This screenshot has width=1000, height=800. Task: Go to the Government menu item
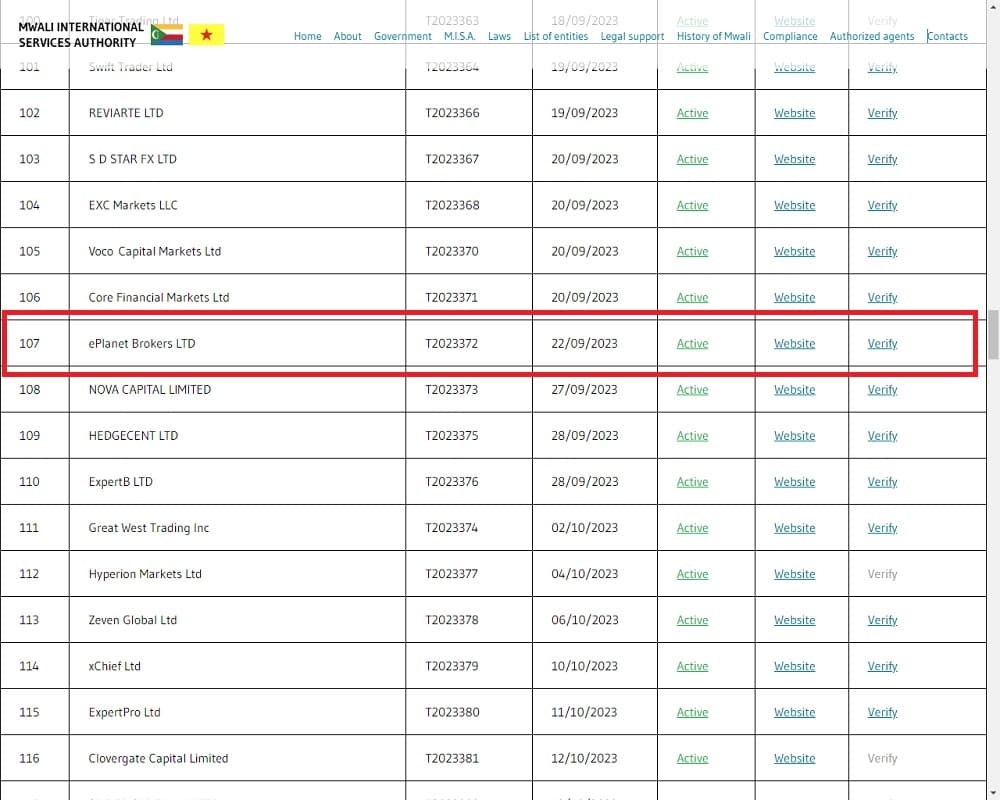pos(402,36)
